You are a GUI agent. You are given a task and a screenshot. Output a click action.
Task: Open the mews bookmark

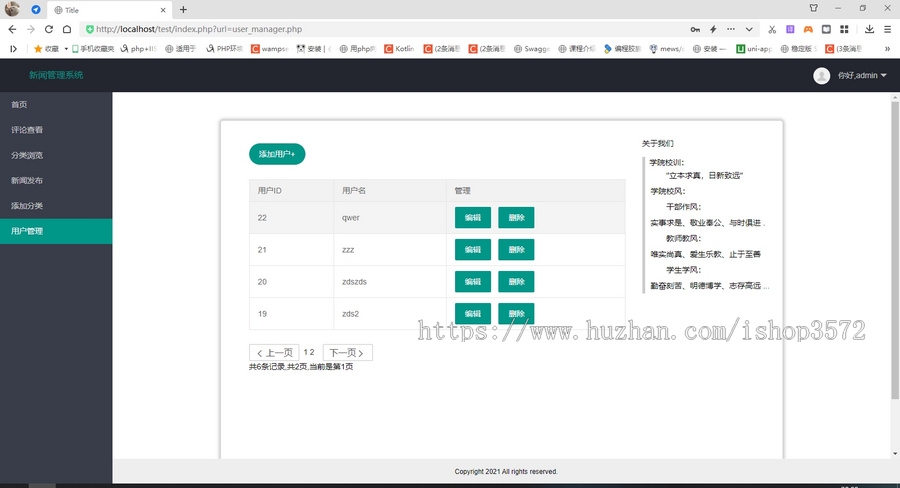pyautogui.click(x=667, y=49)
